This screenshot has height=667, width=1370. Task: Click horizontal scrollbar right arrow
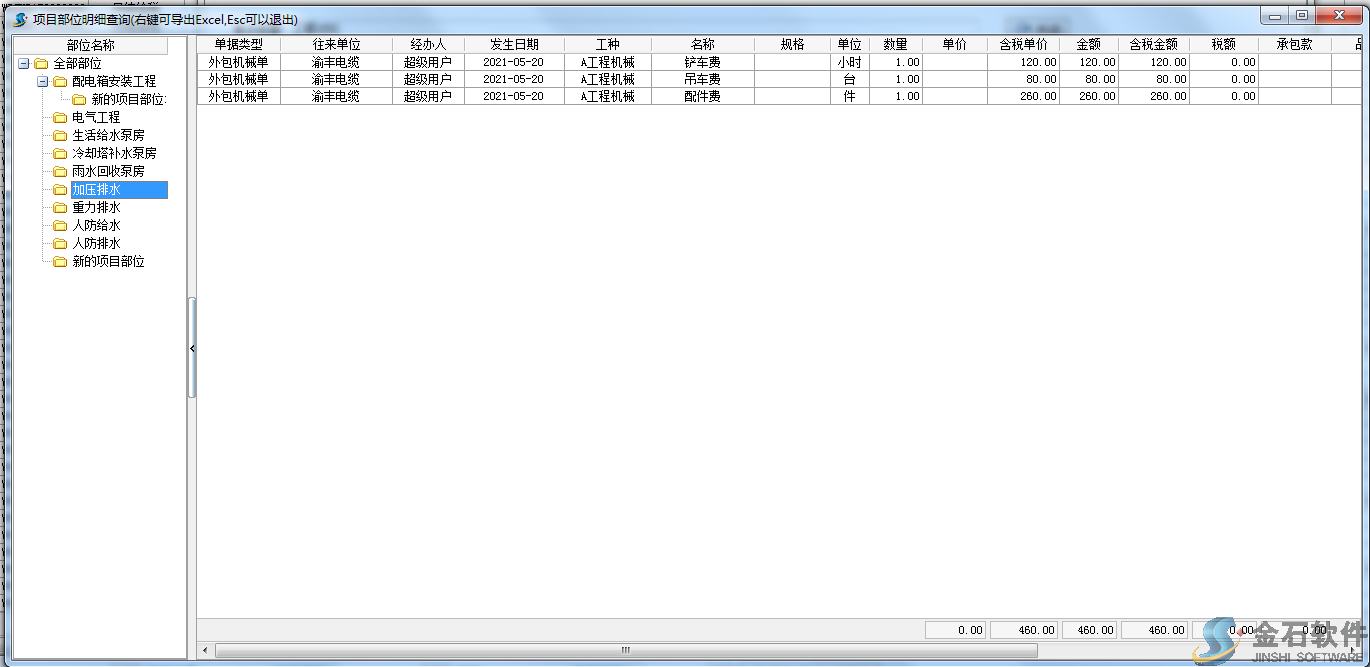pos(1351,650)
